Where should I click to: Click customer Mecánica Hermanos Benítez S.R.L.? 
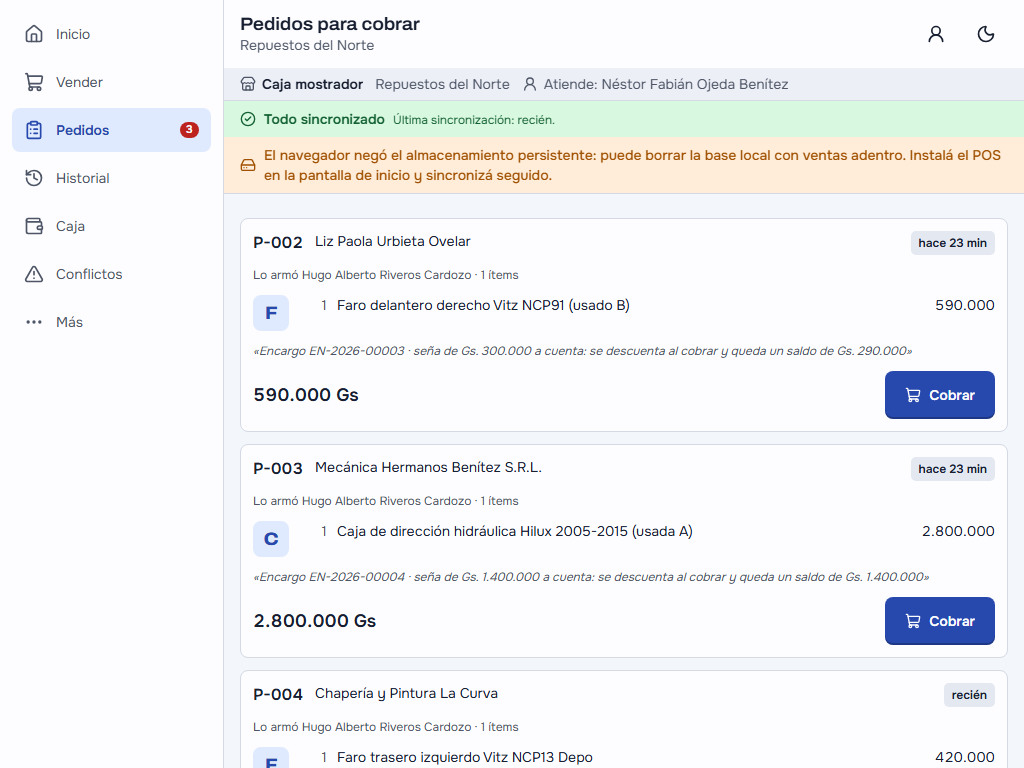point(428,467)
